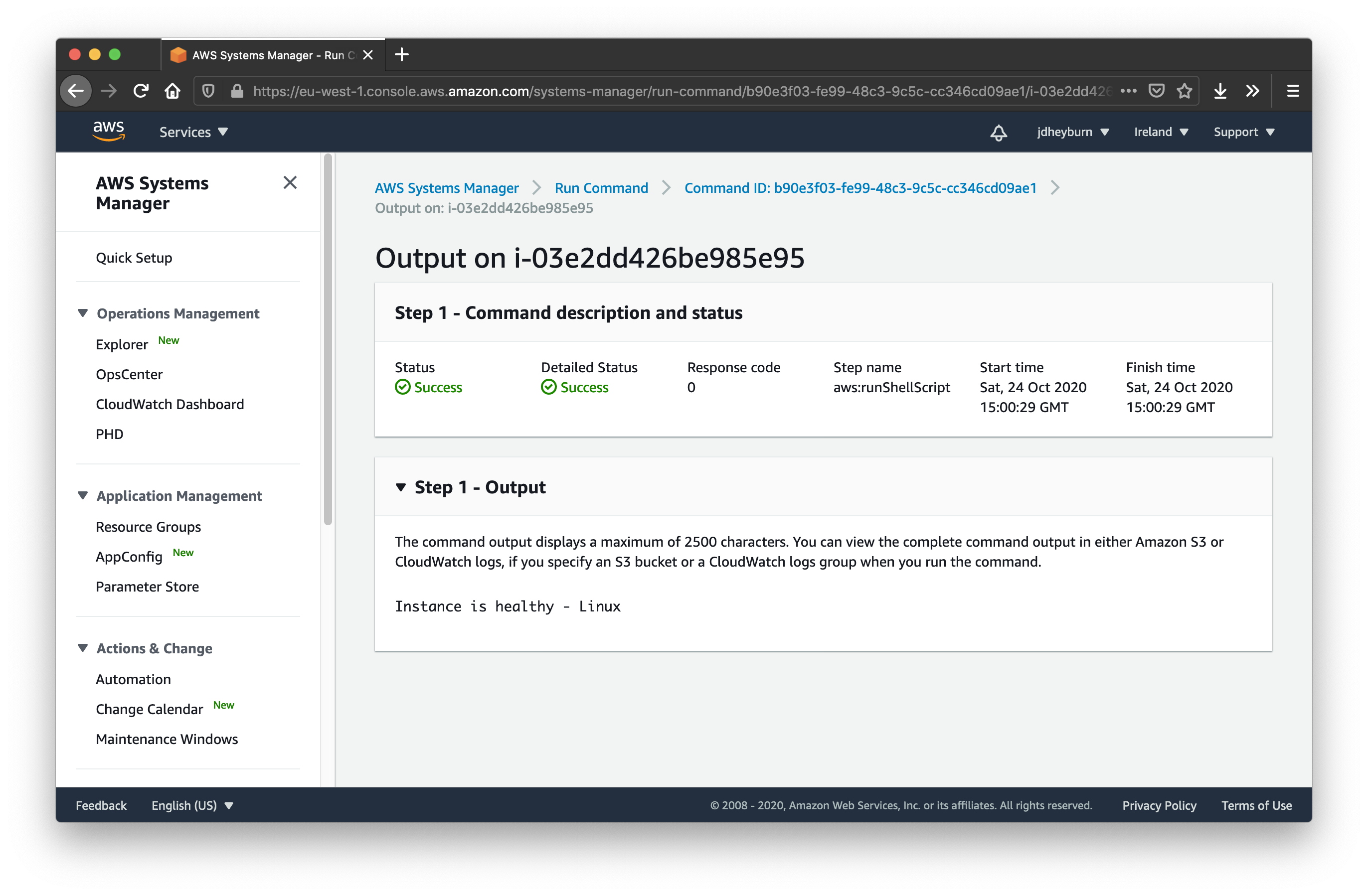Open Explorer in sidebar
This screenshot has height=896, width=1368.
click(x=122, y=344)
